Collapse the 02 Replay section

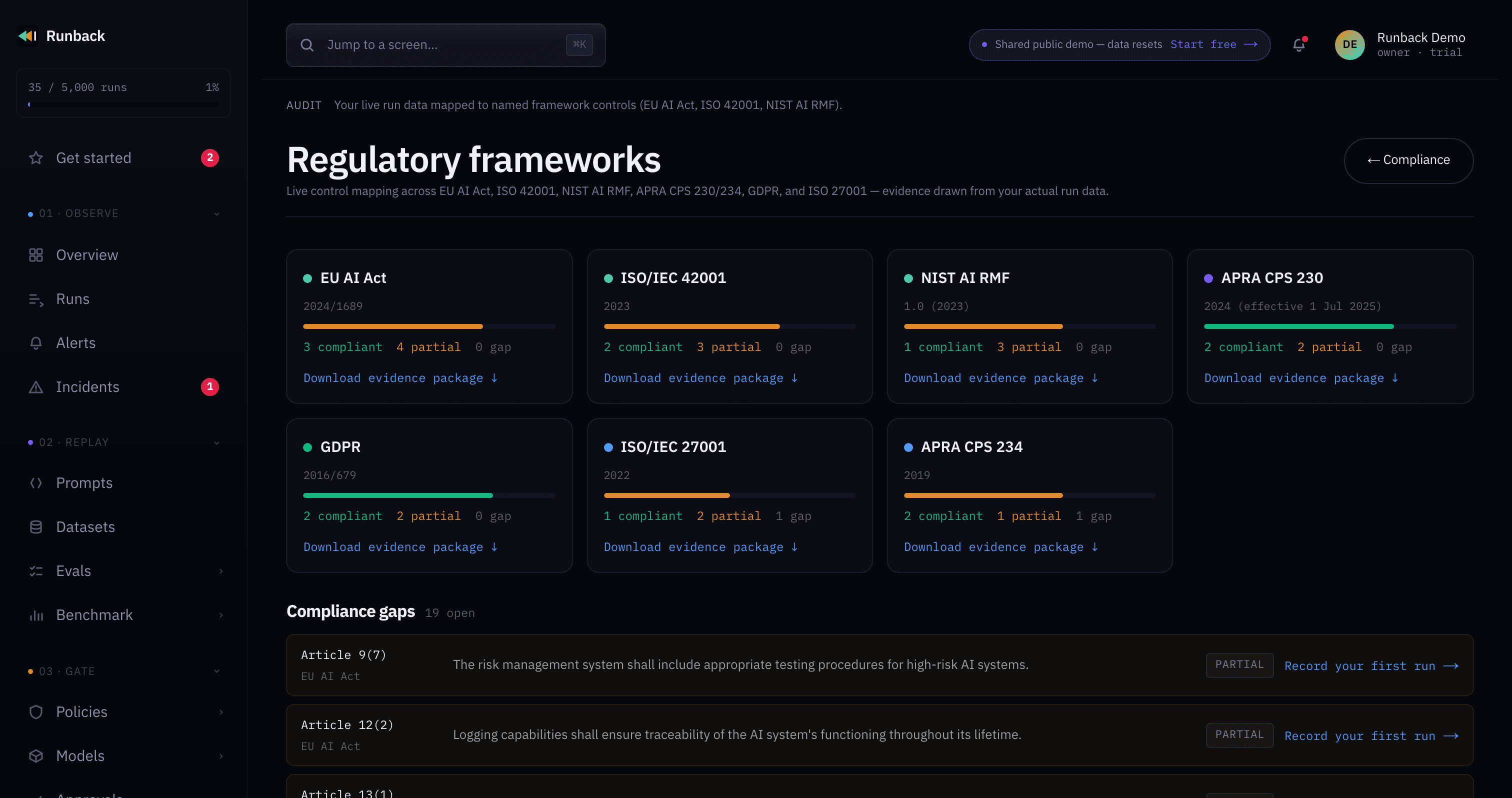(x=216, y=442)
